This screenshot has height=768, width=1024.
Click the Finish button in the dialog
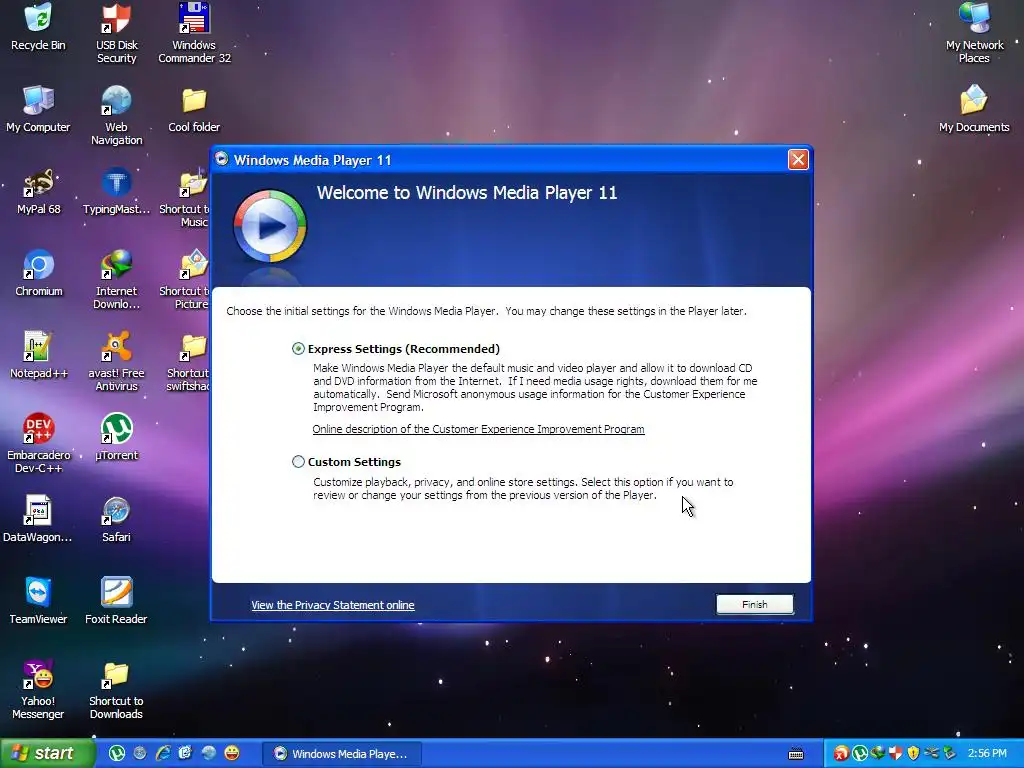coord(754,605)
